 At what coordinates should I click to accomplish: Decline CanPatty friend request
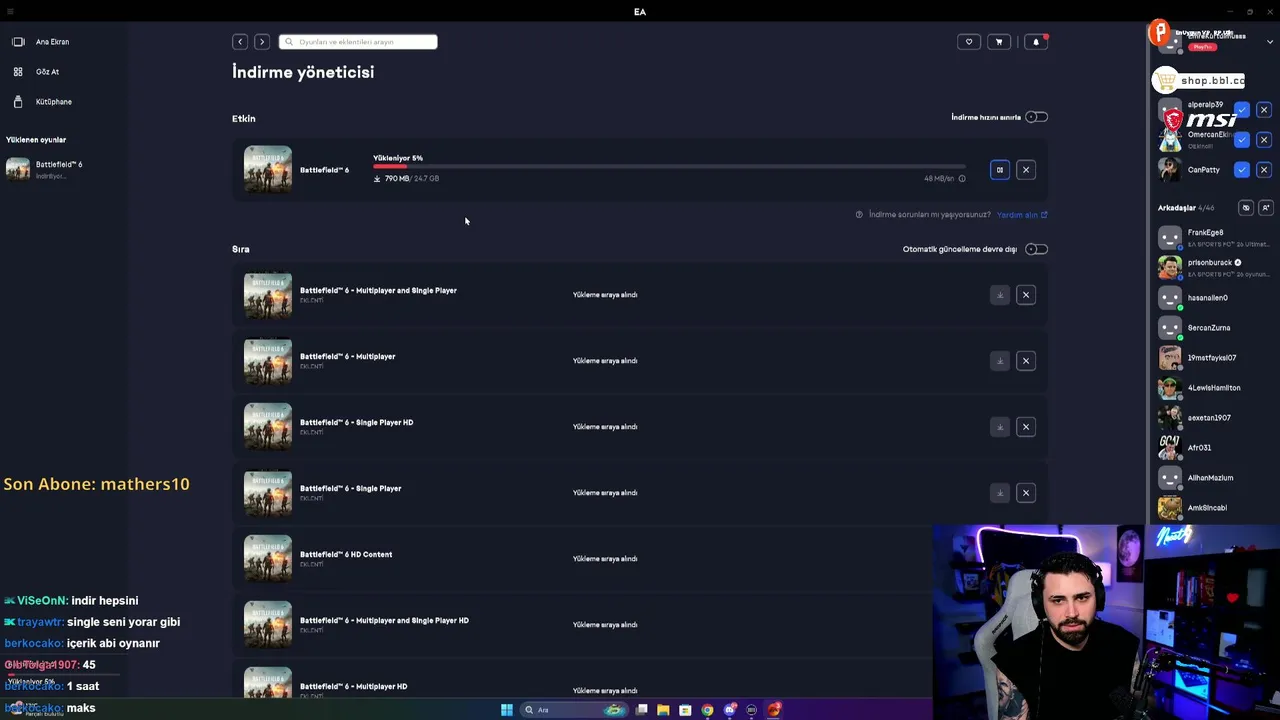point(1264,170)
